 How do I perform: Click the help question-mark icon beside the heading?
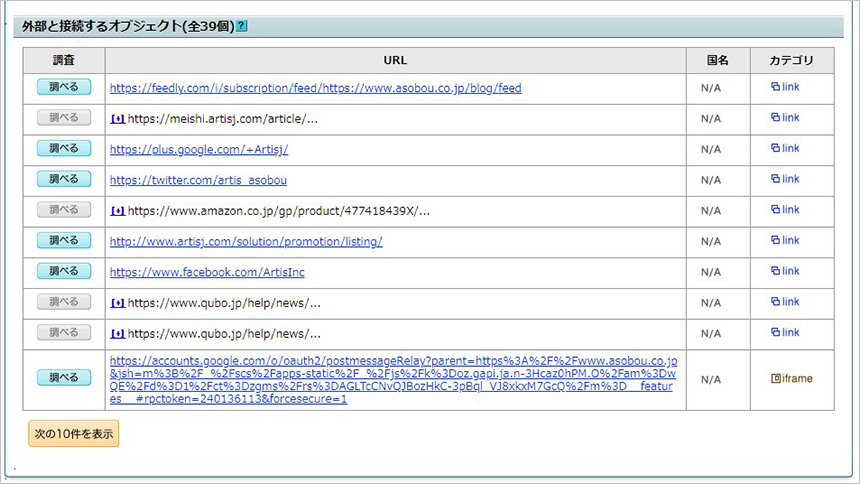coord(241,26)
